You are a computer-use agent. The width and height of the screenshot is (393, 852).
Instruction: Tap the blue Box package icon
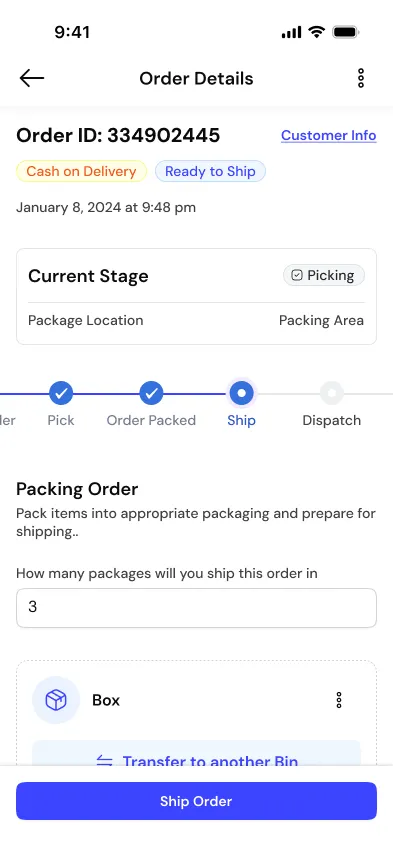(56, 700)
